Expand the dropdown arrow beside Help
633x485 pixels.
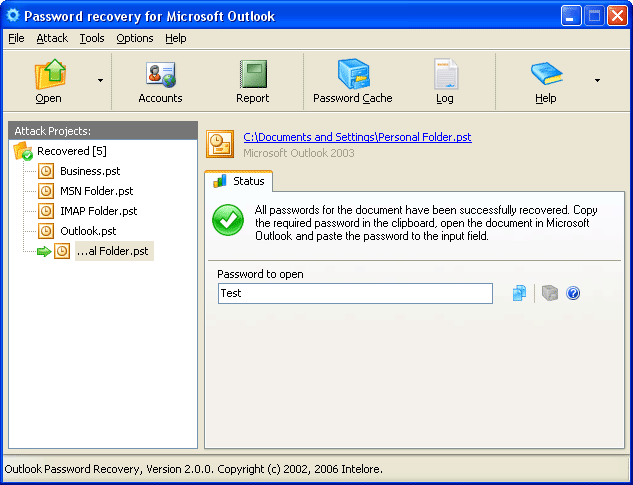coord(597,81)
